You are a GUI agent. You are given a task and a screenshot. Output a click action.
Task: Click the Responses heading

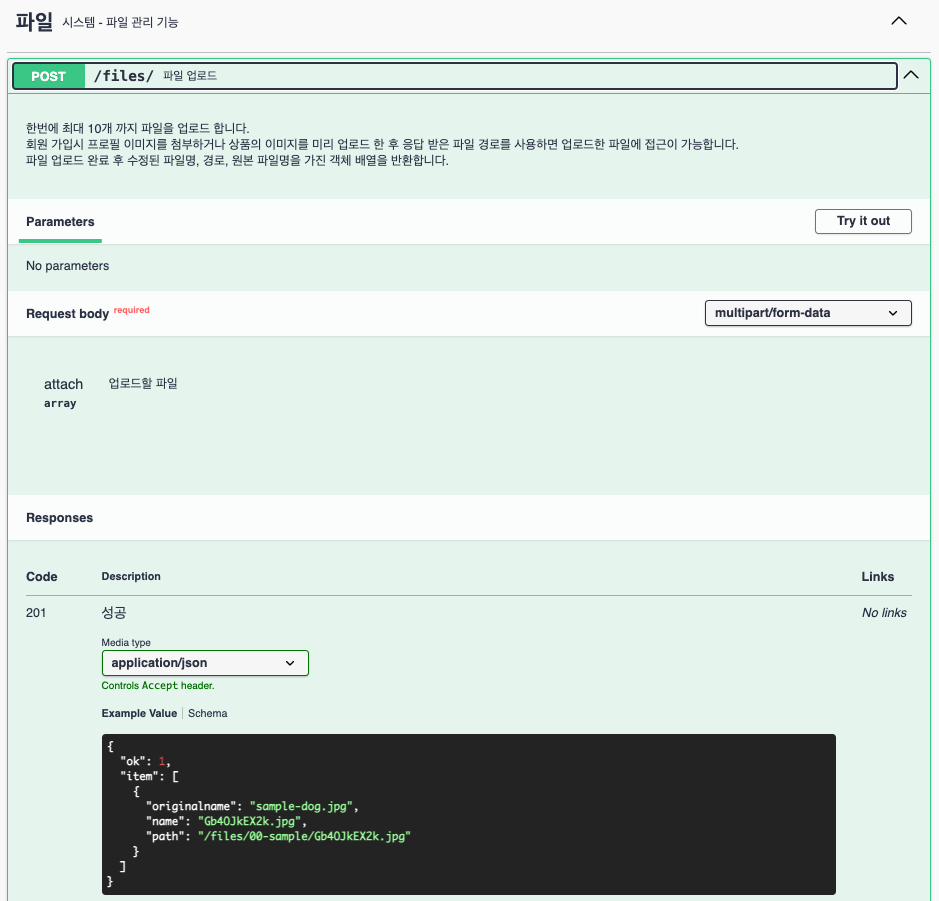click(59, 518)
